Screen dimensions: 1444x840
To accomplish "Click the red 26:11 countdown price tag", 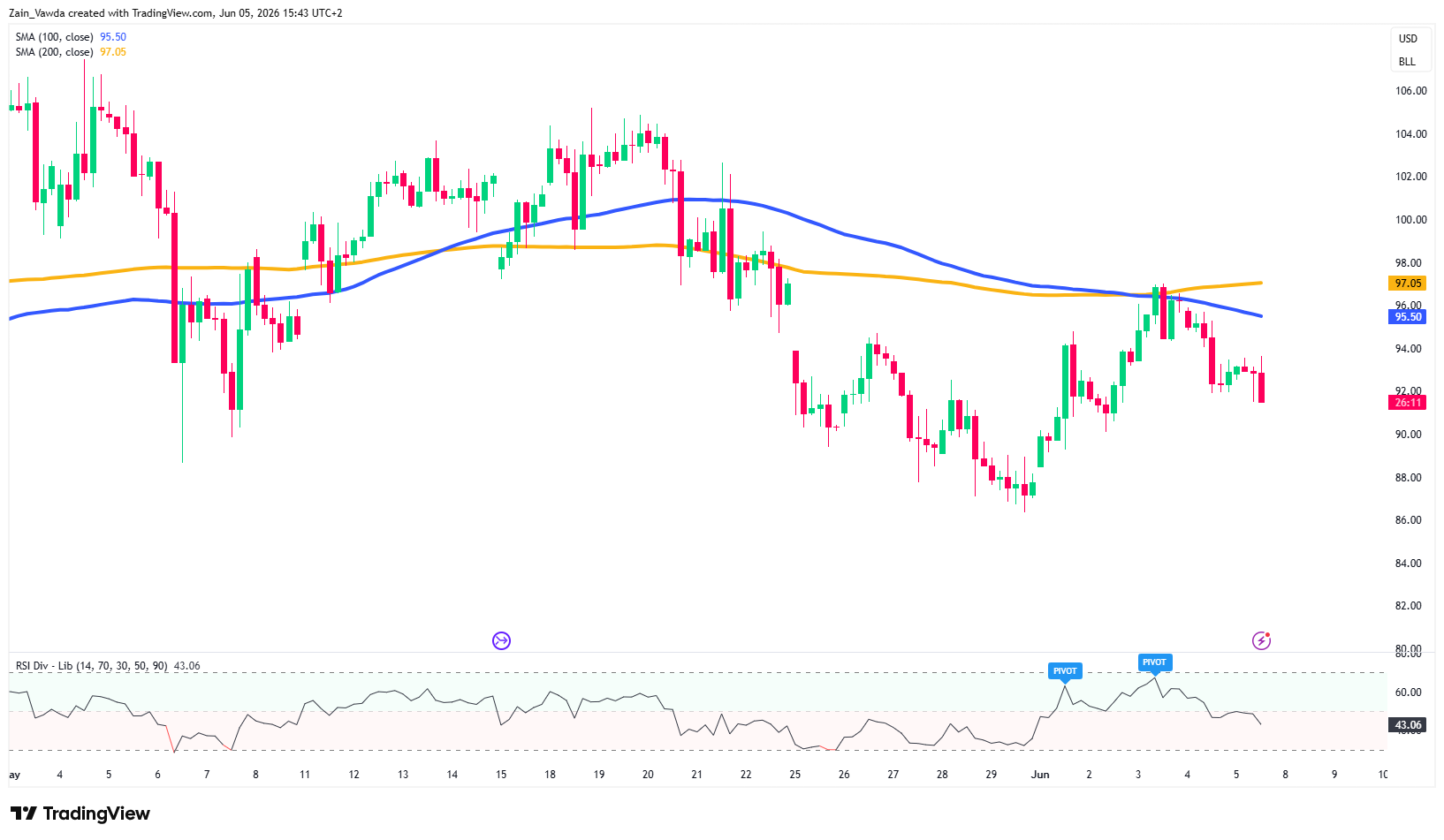I will point(1408,403).
